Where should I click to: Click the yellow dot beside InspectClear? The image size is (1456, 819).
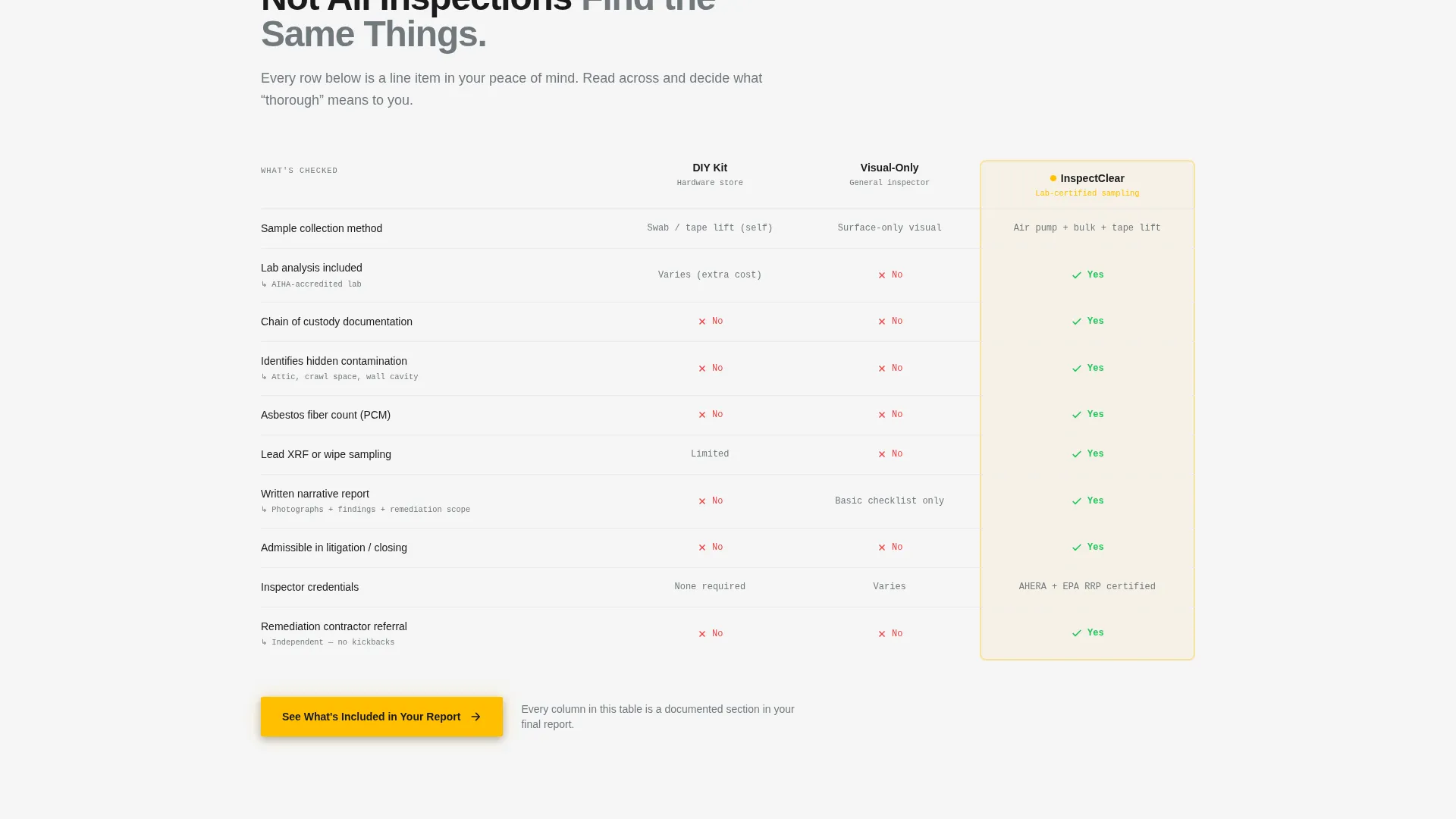pyautogui.click(x=1053, y=178)
